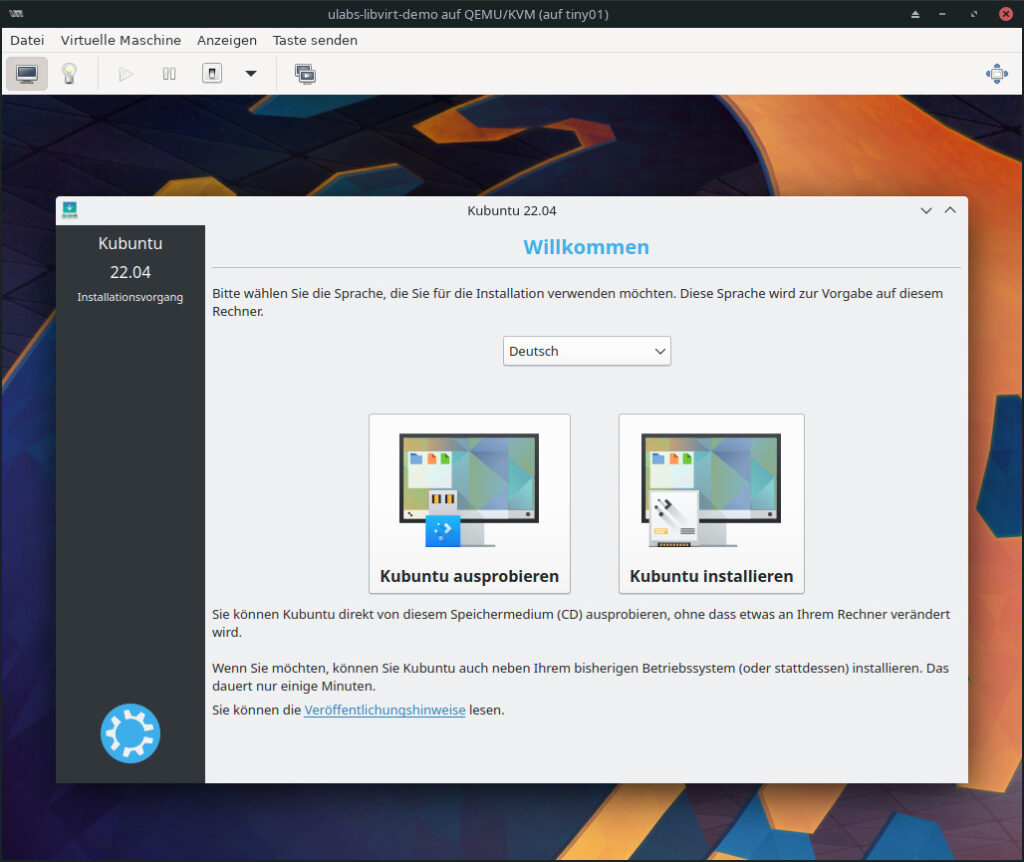1024x862 pixels.
Task: Click installer icon in Kubuntu title bar
Action: tap(70, 210)
